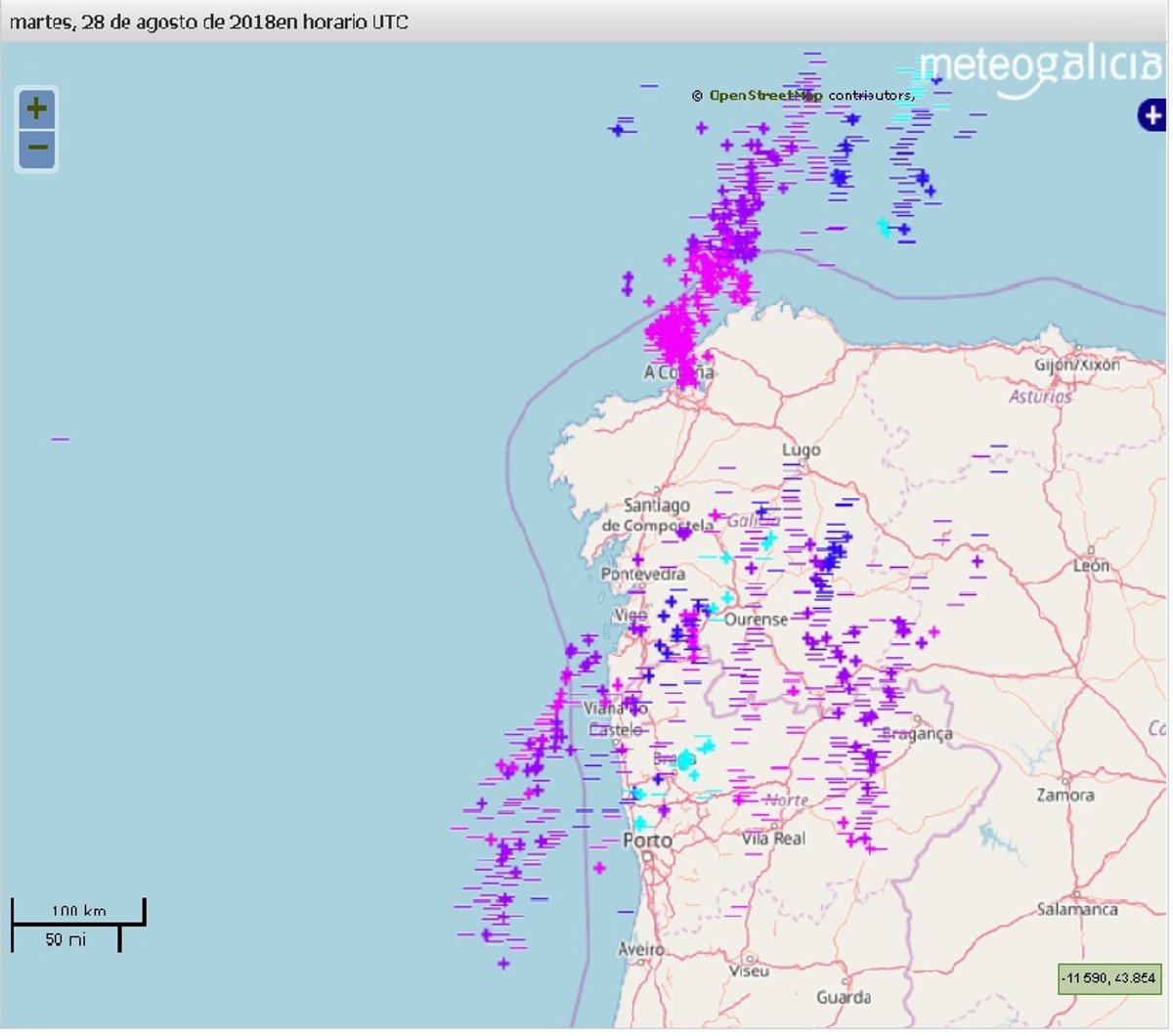Screen dimensions: 1173x1036
Task: Click the León city label
Action: coord(1091,566)
